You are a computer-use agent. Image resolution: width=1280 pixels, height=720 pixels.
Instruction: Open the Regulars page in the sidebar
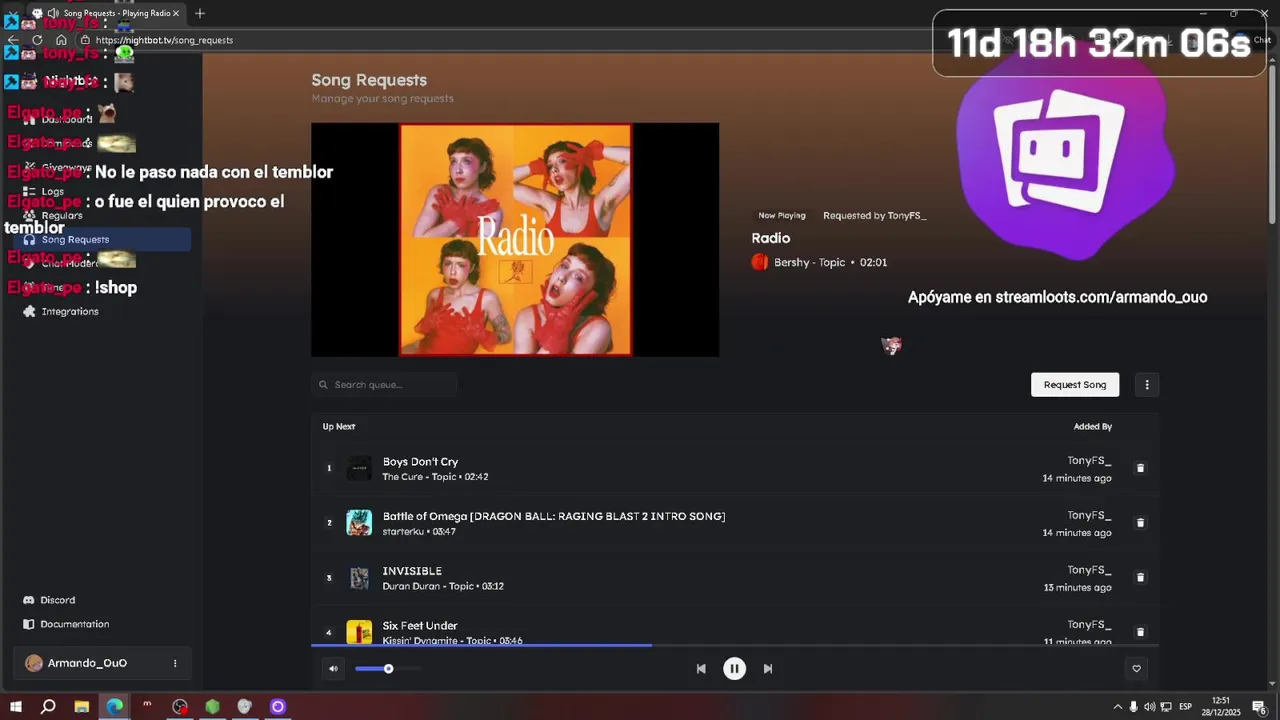pos(62,215)
